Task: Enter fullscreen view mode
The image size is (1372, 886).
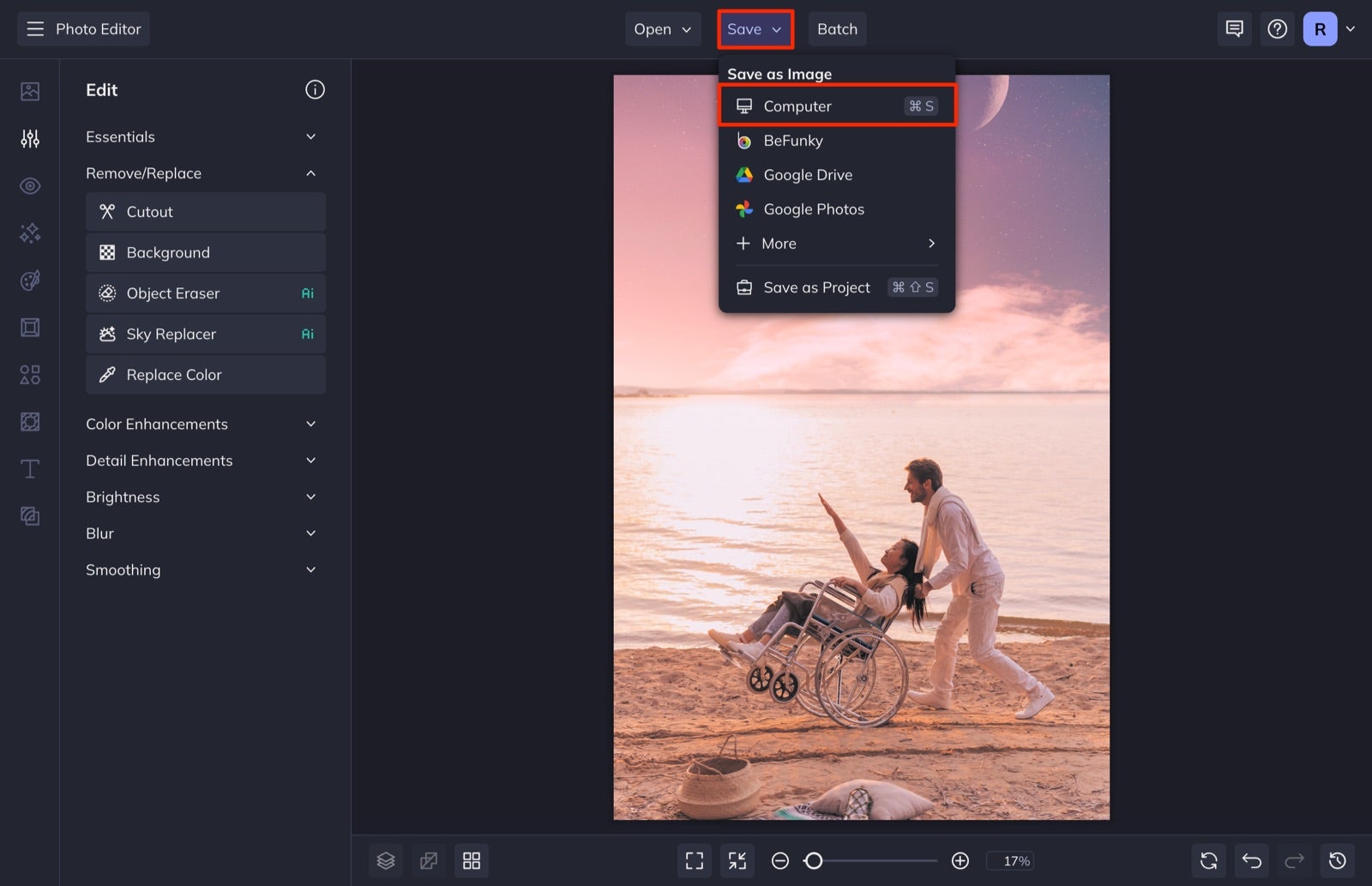Action: pos(694,860)
